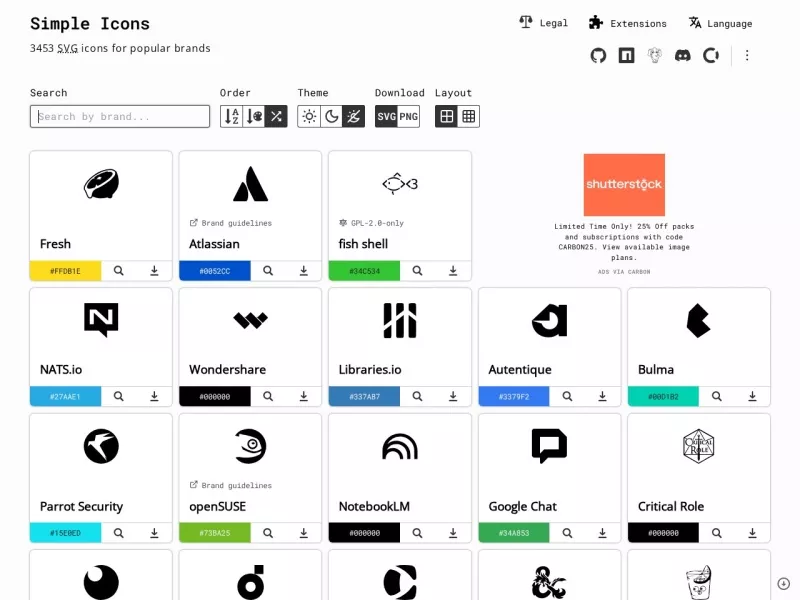This screenshot has height=600, width=800.
Task: Click the scroll-down arrow button
Action: pos(783,583)
